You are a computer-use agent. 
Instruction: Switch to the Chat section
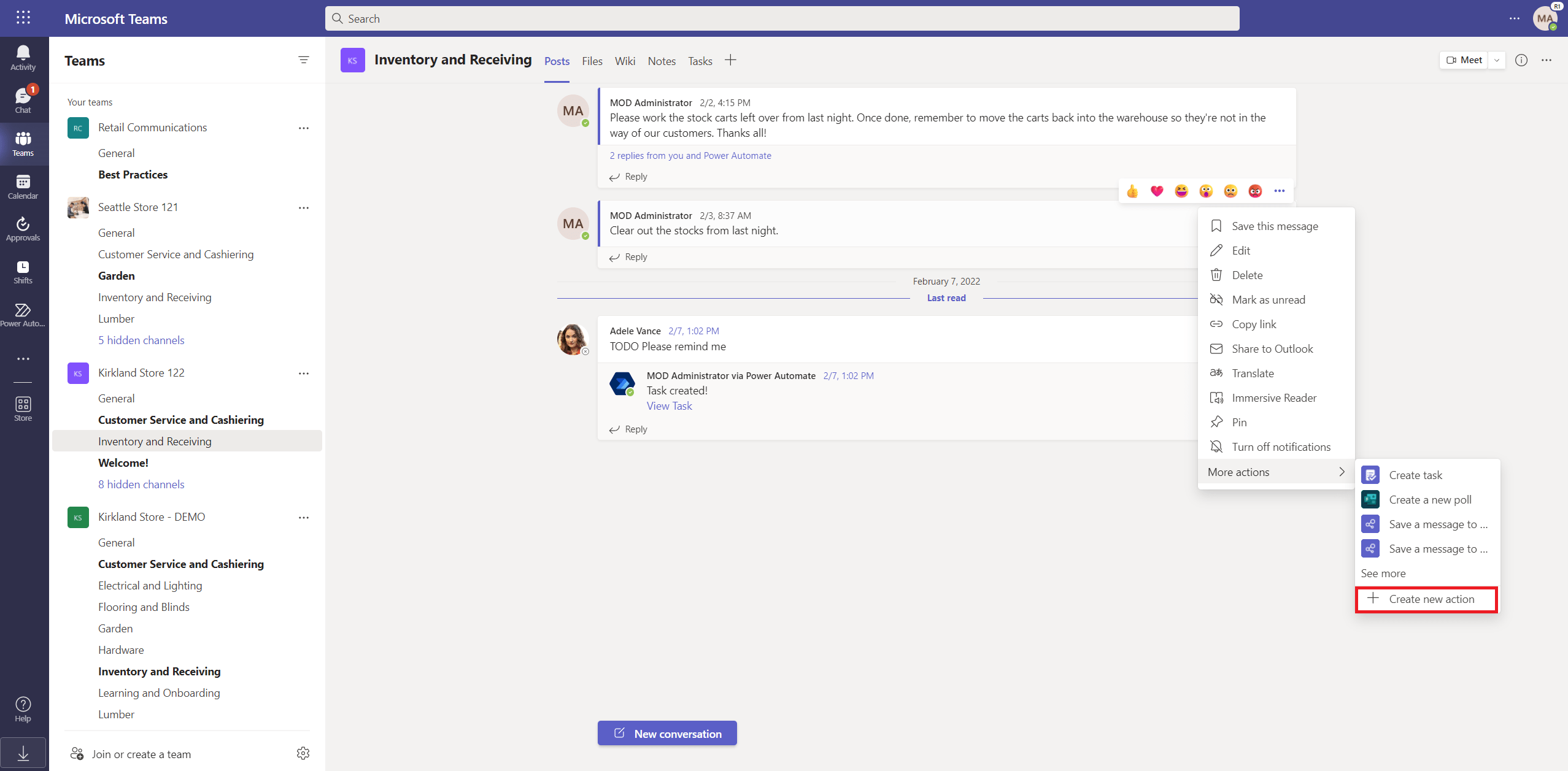click(23, 98)
